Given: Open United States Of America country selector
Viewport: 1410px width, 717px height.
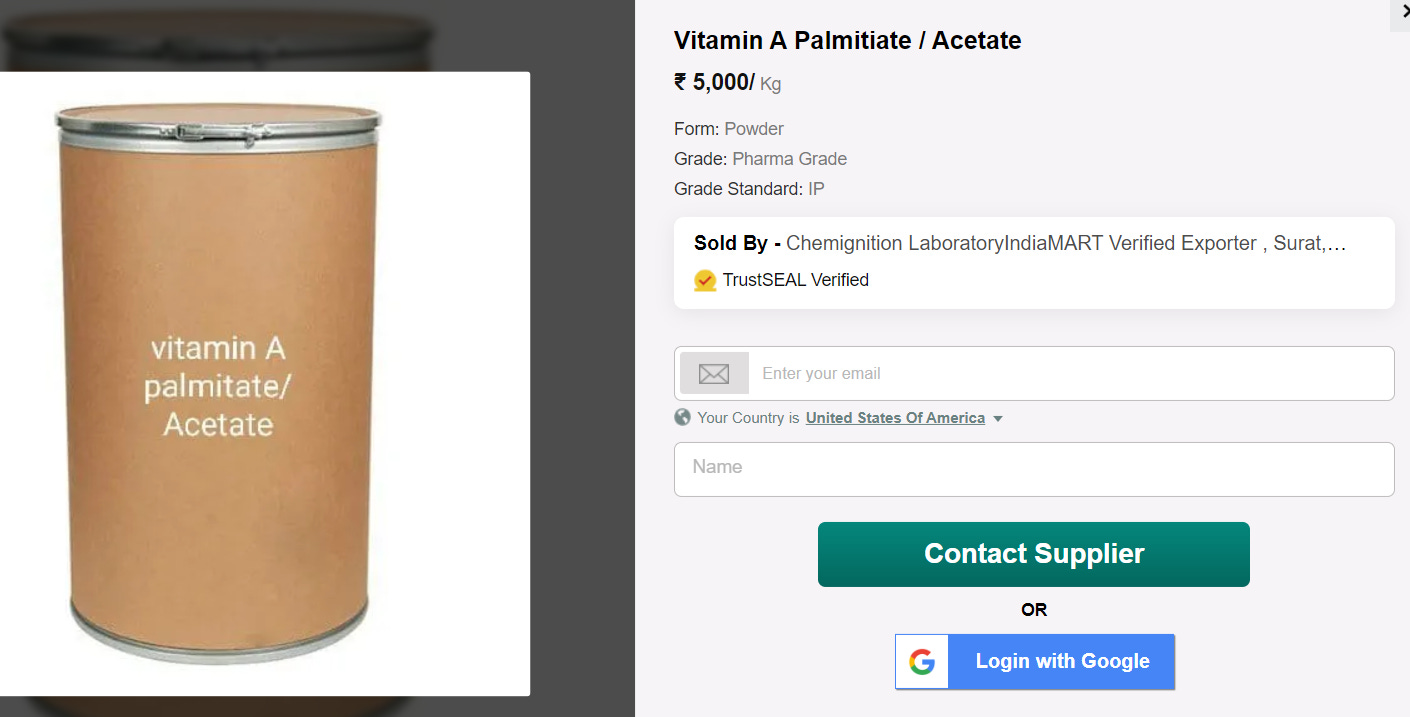Looking at the screenshot, I should click(895, 418).
